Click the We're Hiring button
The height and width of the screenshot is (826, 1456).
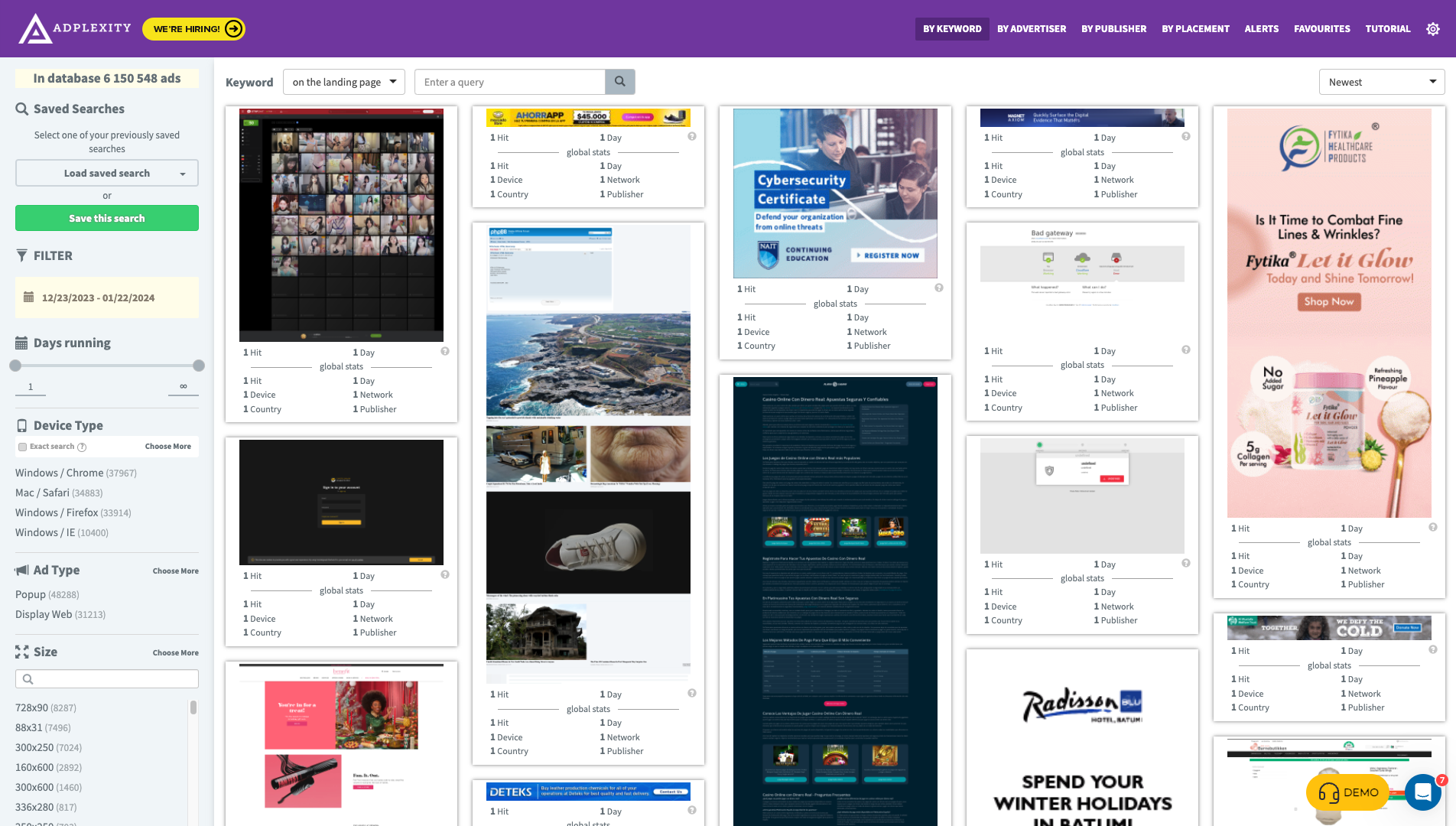coord(193,29)
